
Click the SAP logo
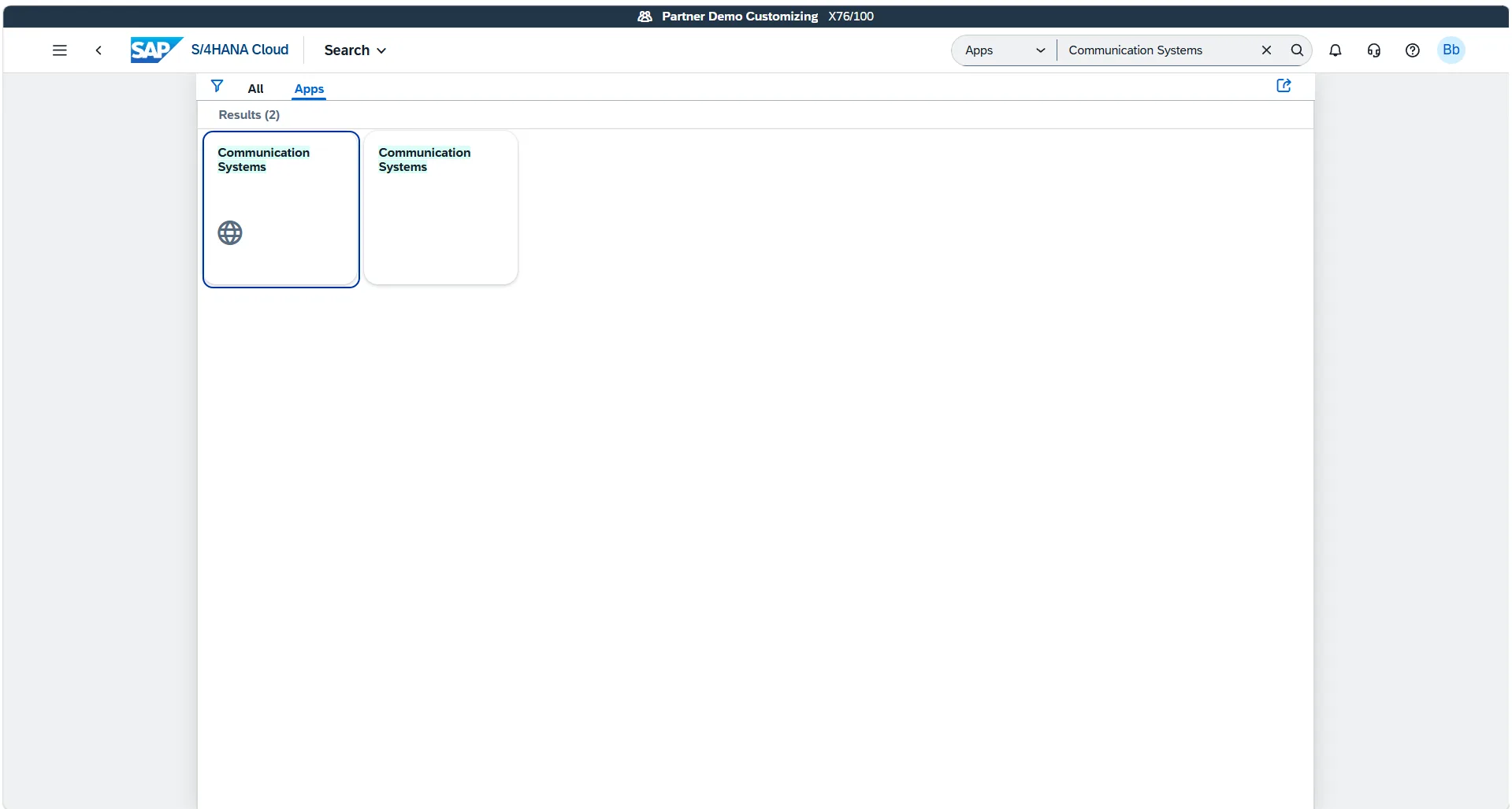tap(156, 50)
